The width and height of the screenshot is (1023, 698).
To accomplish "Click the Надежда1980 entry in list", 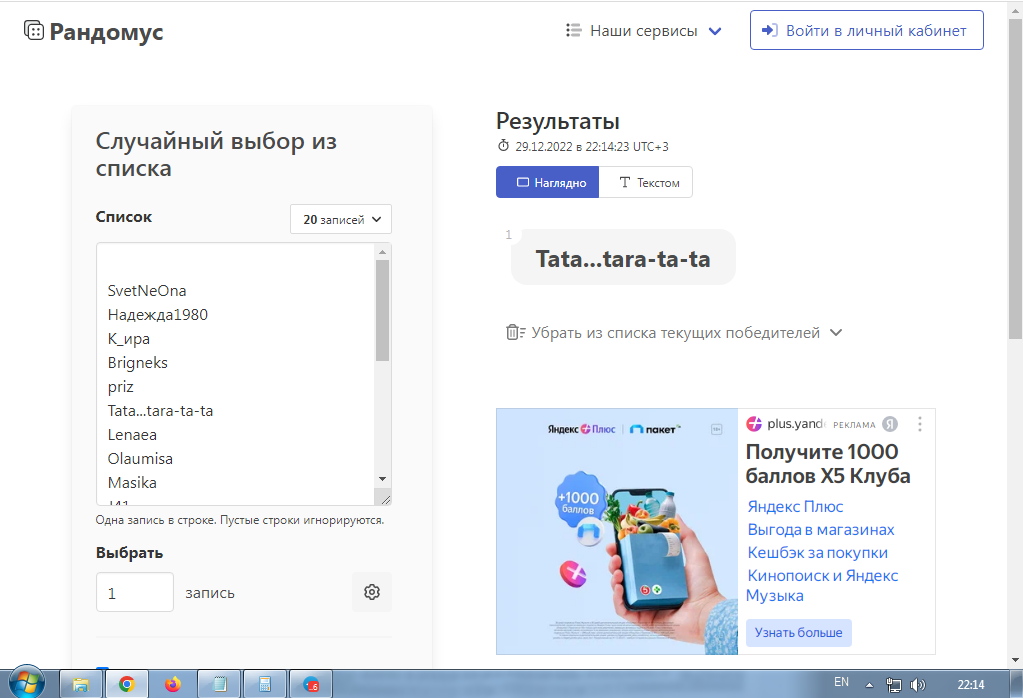I will (157, 314).
